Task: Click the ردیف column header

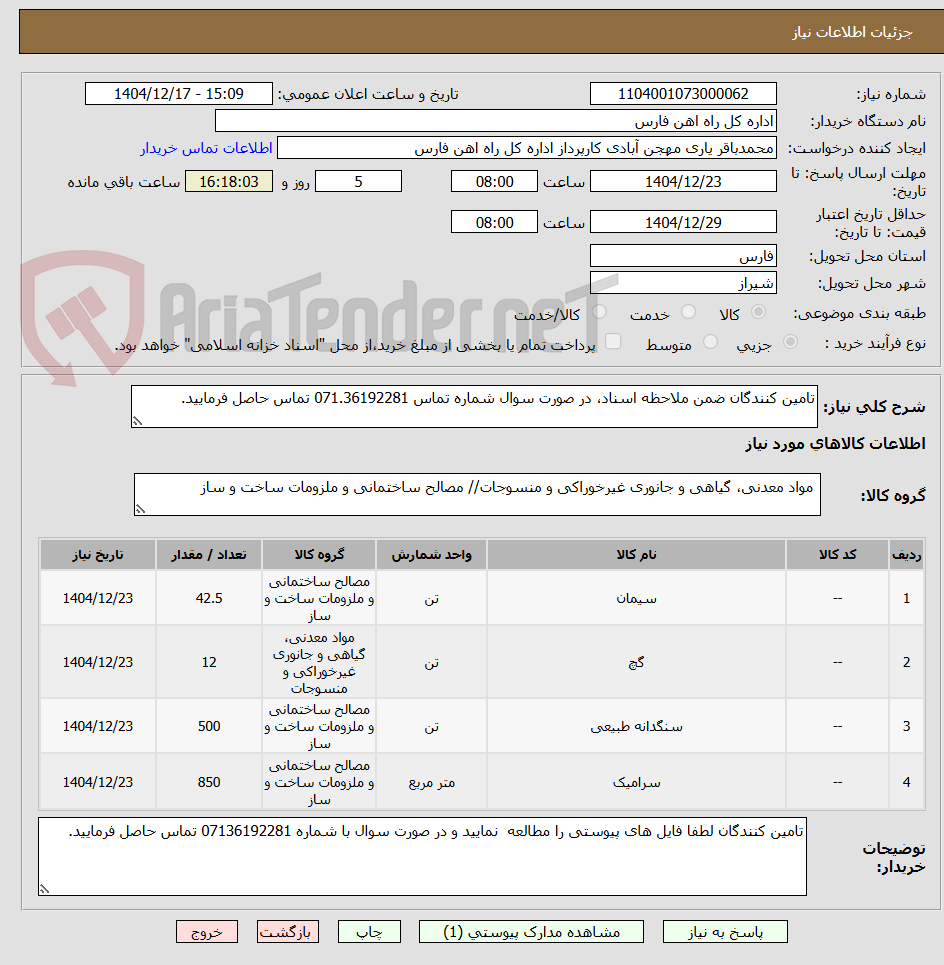Action: tap(906, 555)
